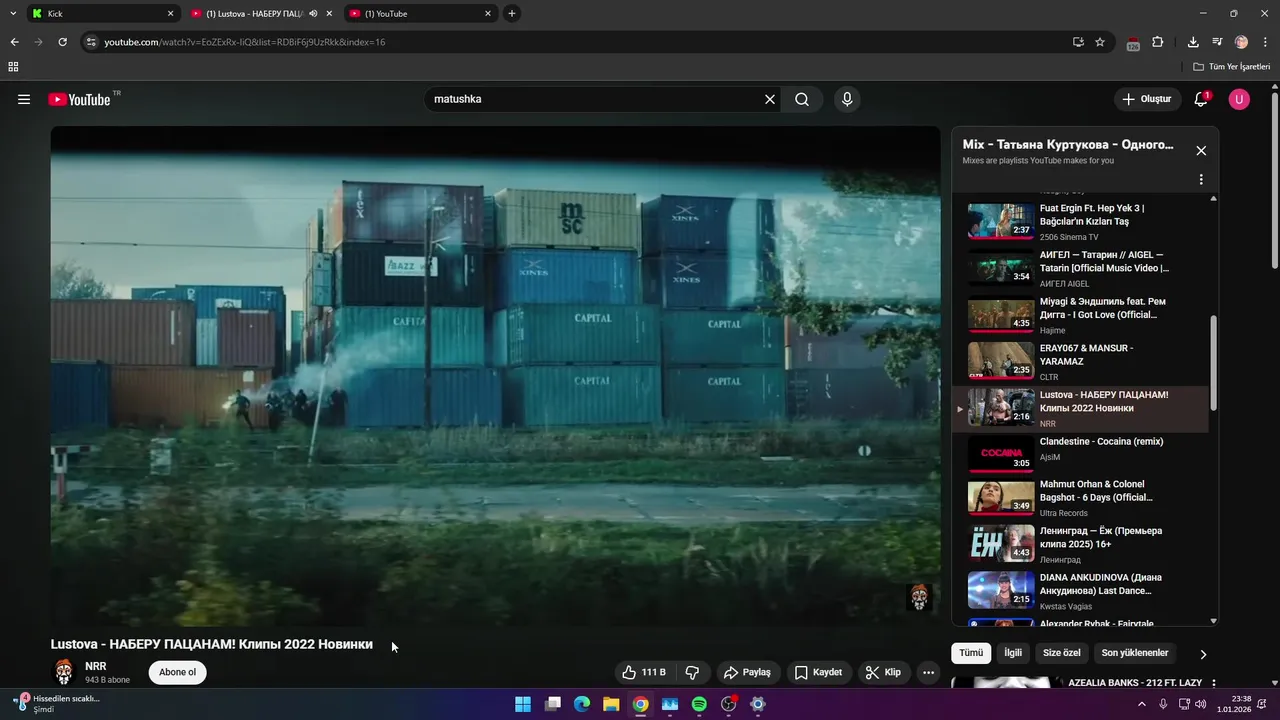Switch to the (1) YouTube browser tab
1280x720 pixels.
click(420, 14)
